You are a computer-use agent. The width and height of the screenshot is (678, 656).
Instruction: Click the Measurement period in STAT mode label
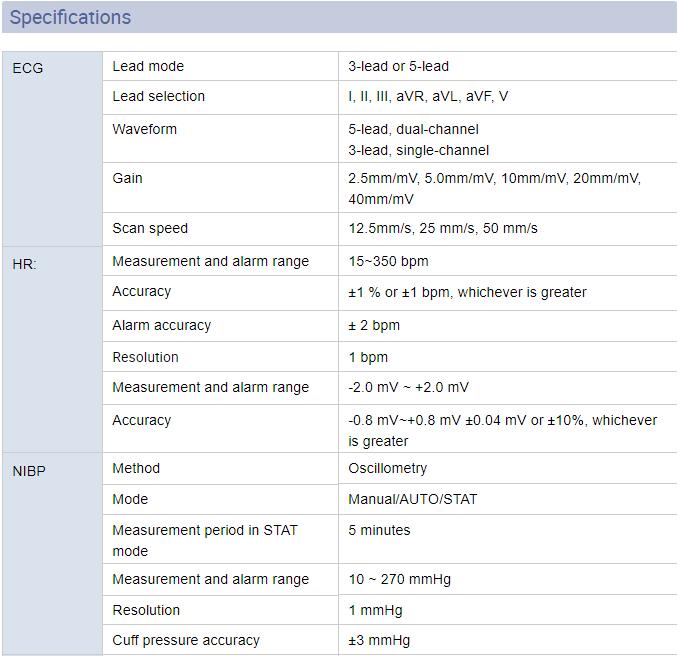click(x=205, y=541)
